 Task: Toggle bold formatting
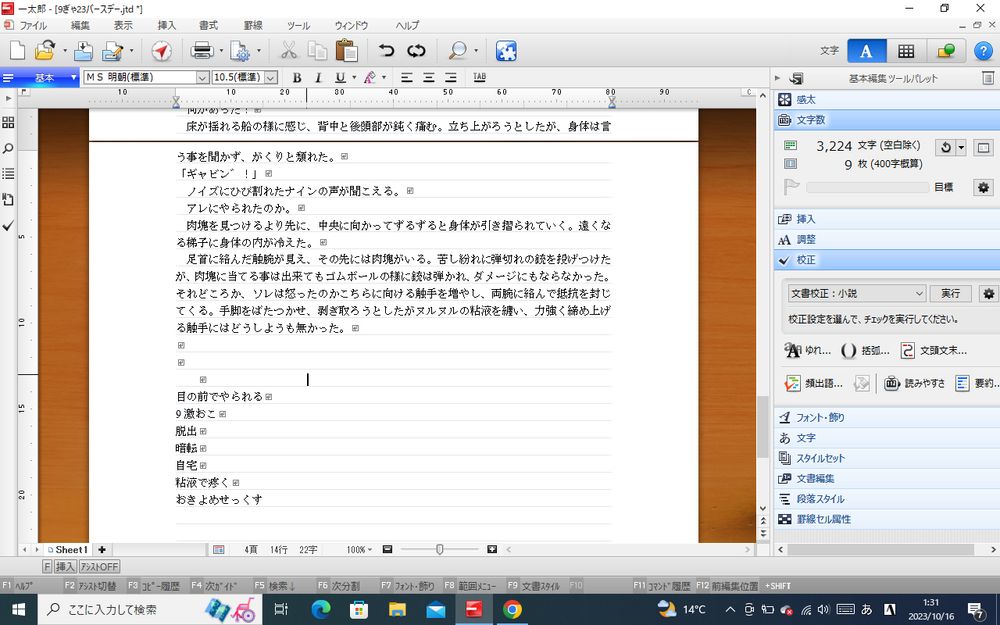297,78
